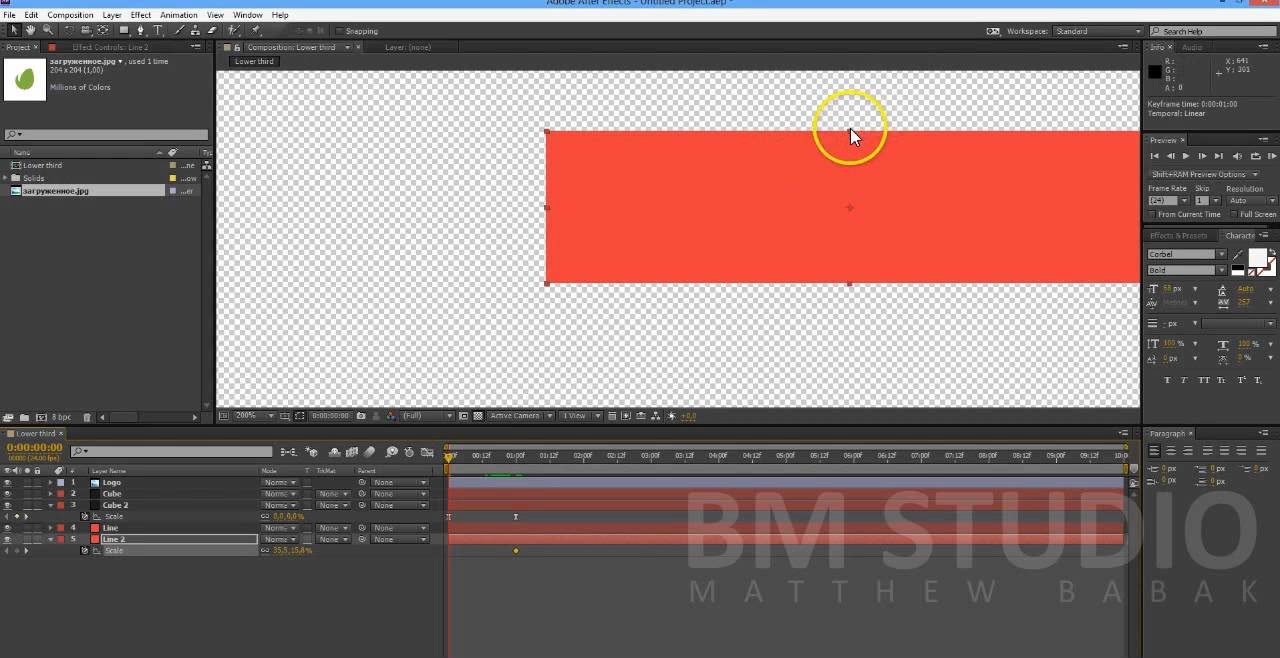Click the Brainstorm icon in timeline
This screenshot has height=658, width=1280.
point(392,452)
